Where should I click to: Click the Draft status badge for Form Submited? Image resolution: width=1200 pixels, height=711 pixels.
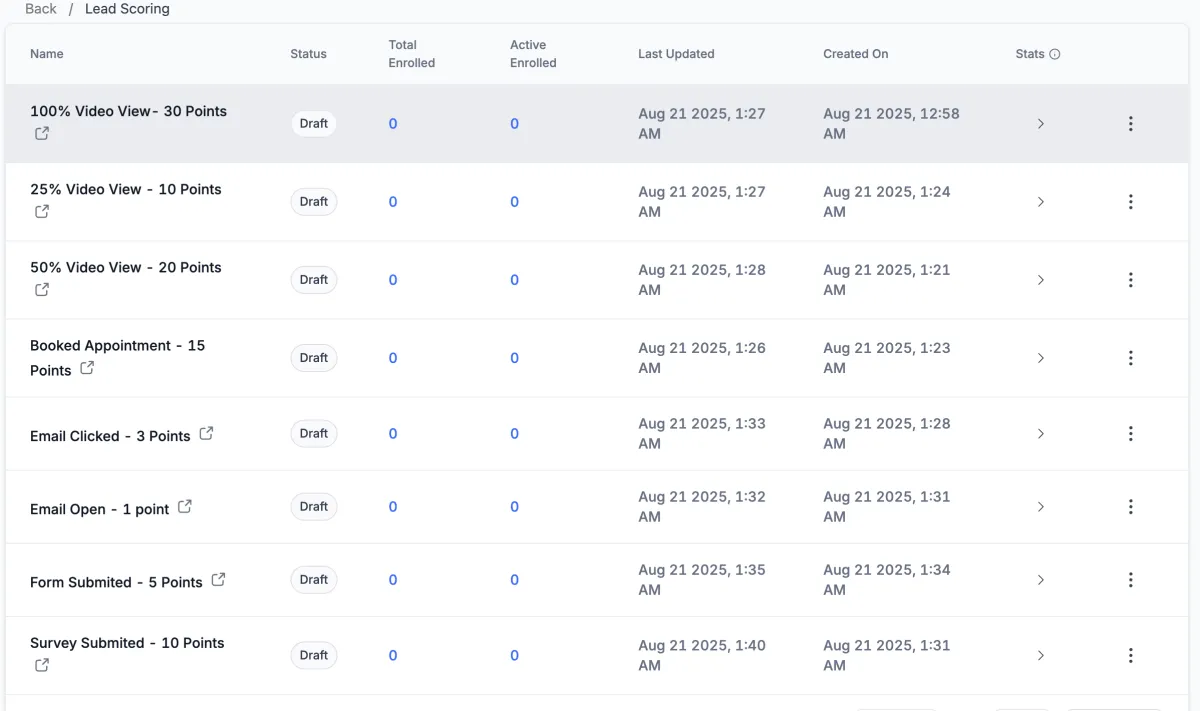(314, 580)
